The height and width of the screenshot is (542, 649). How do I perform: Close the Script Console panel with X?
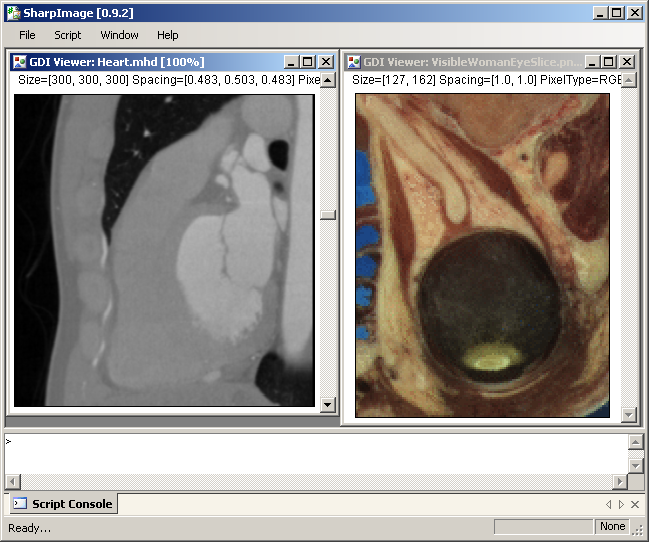click(x=635, y=504)
